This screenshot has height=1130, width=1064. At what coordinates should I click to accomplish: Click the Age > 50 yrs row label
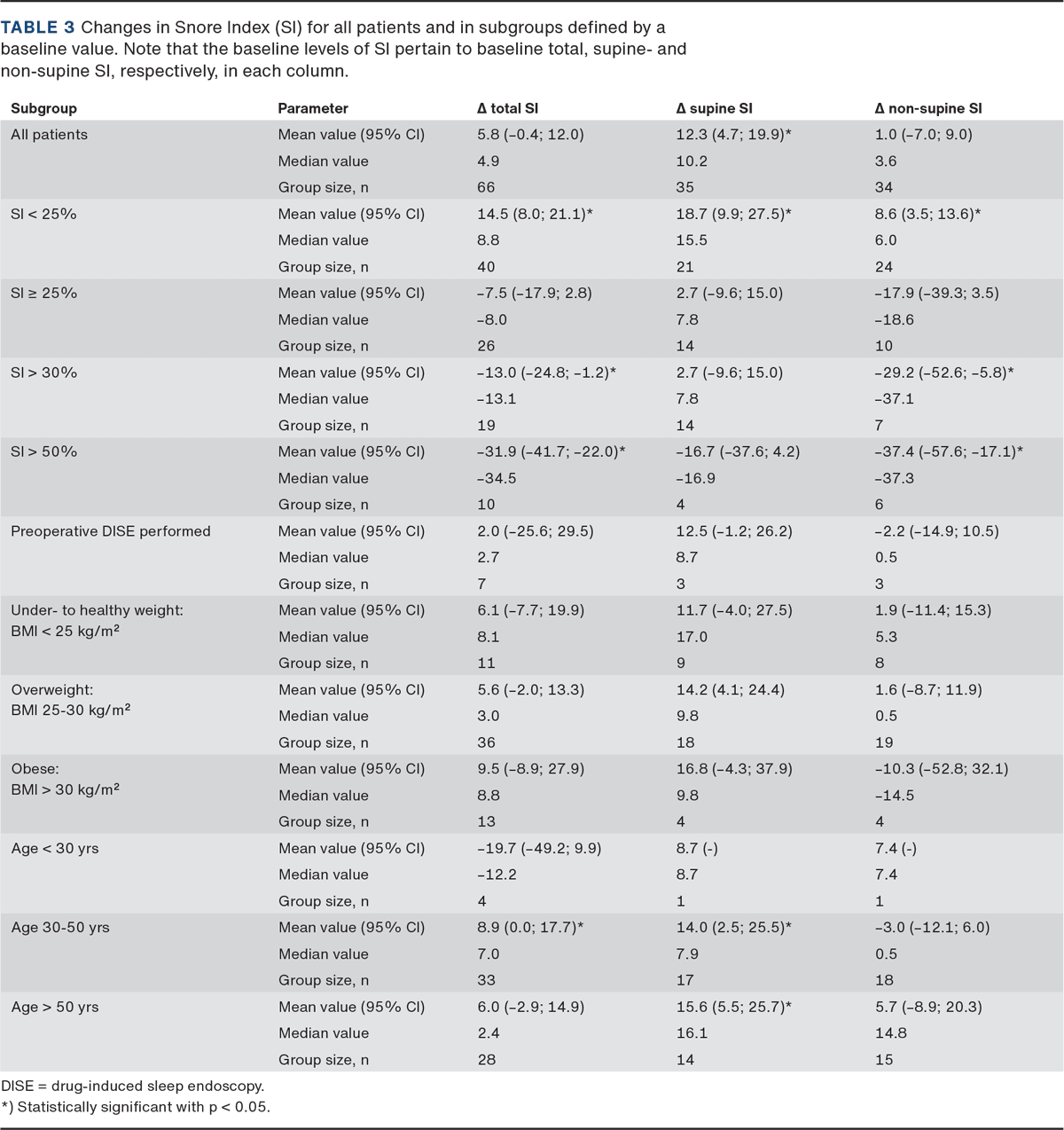click(x=55, y=1007)
